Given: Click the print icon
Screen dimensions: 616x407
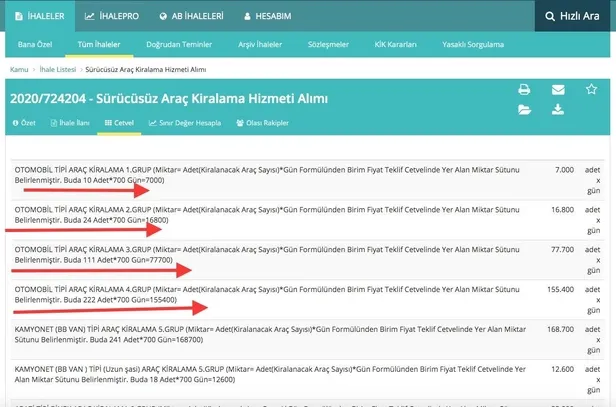Looking at the screenshot, I should [524, 90].
